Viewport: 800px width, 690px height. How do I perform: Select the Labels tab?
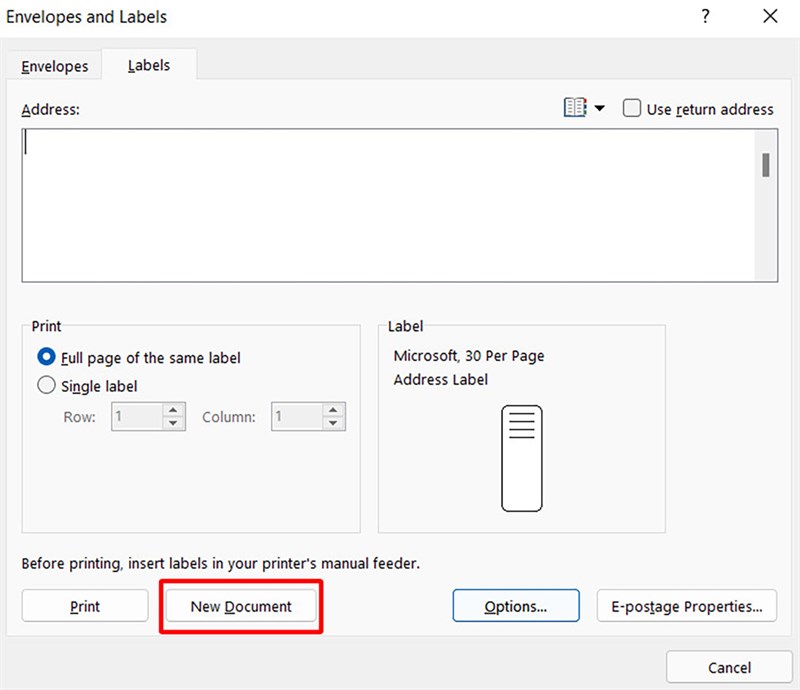tap(149, 65)
